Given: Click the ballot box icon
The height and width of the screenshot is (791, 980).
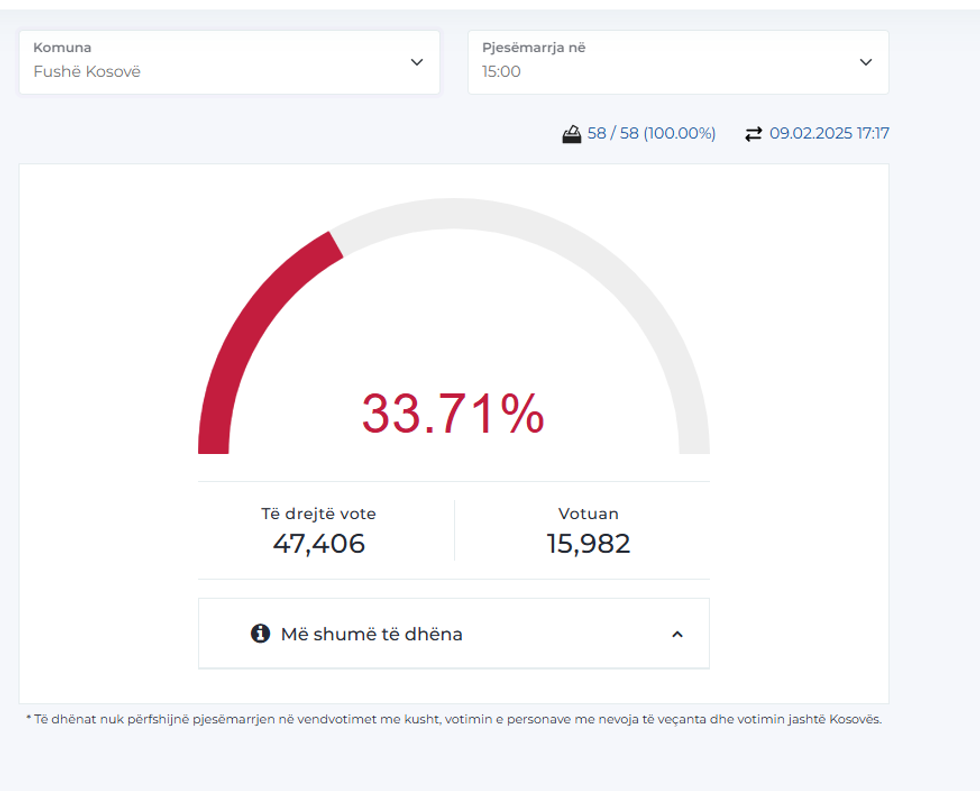Looking at the screenshot, I should 572,134.
